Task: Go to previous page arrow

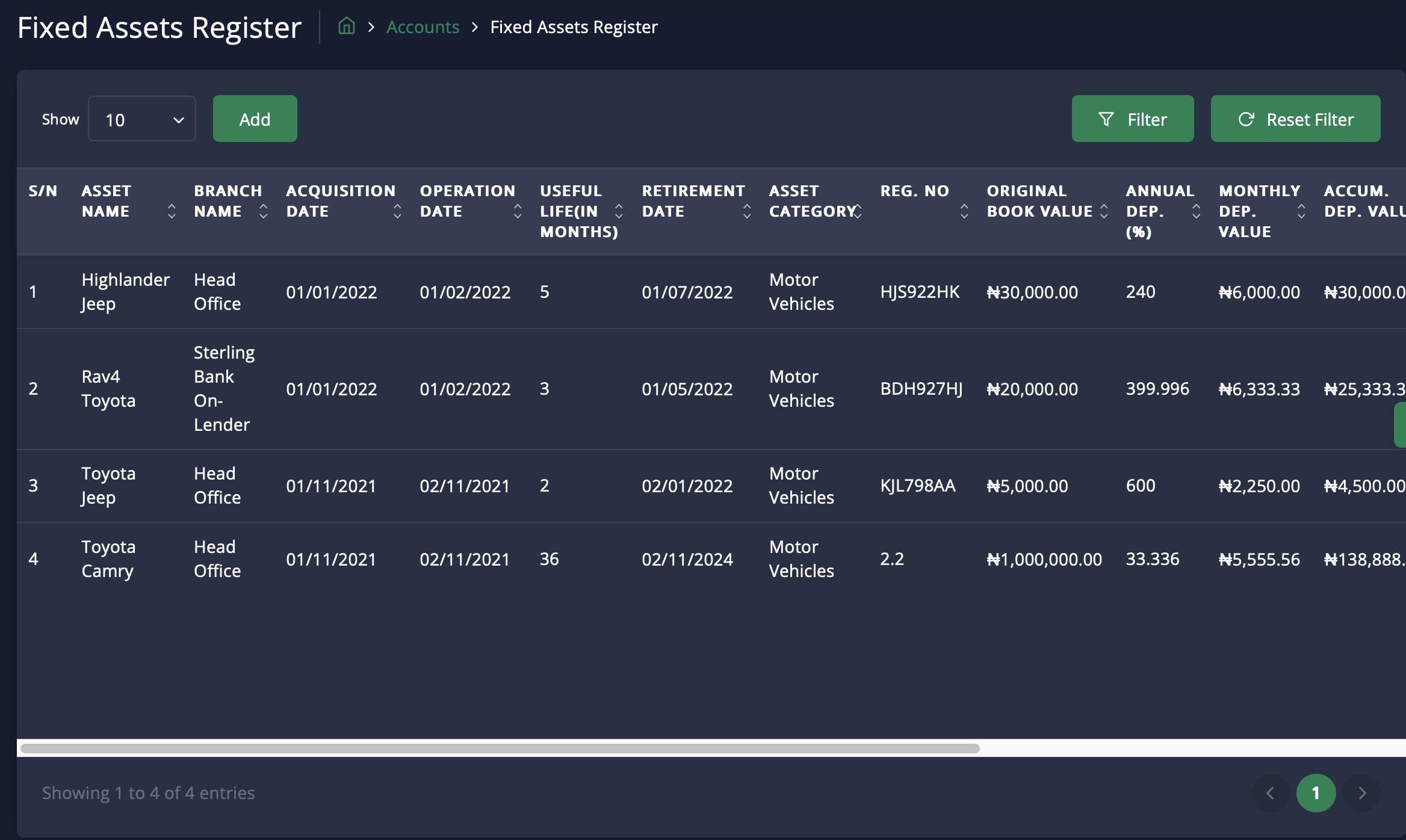Action: (1270, 793)
